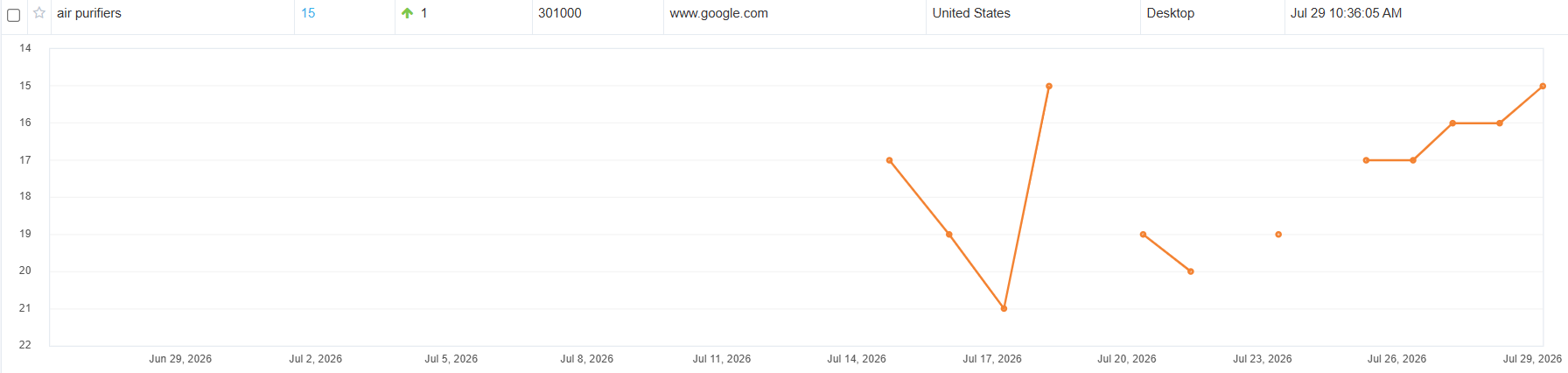Screen dimensions: 1568x373
Task: Select the search volume value 301000
Action: click(560, 13)
